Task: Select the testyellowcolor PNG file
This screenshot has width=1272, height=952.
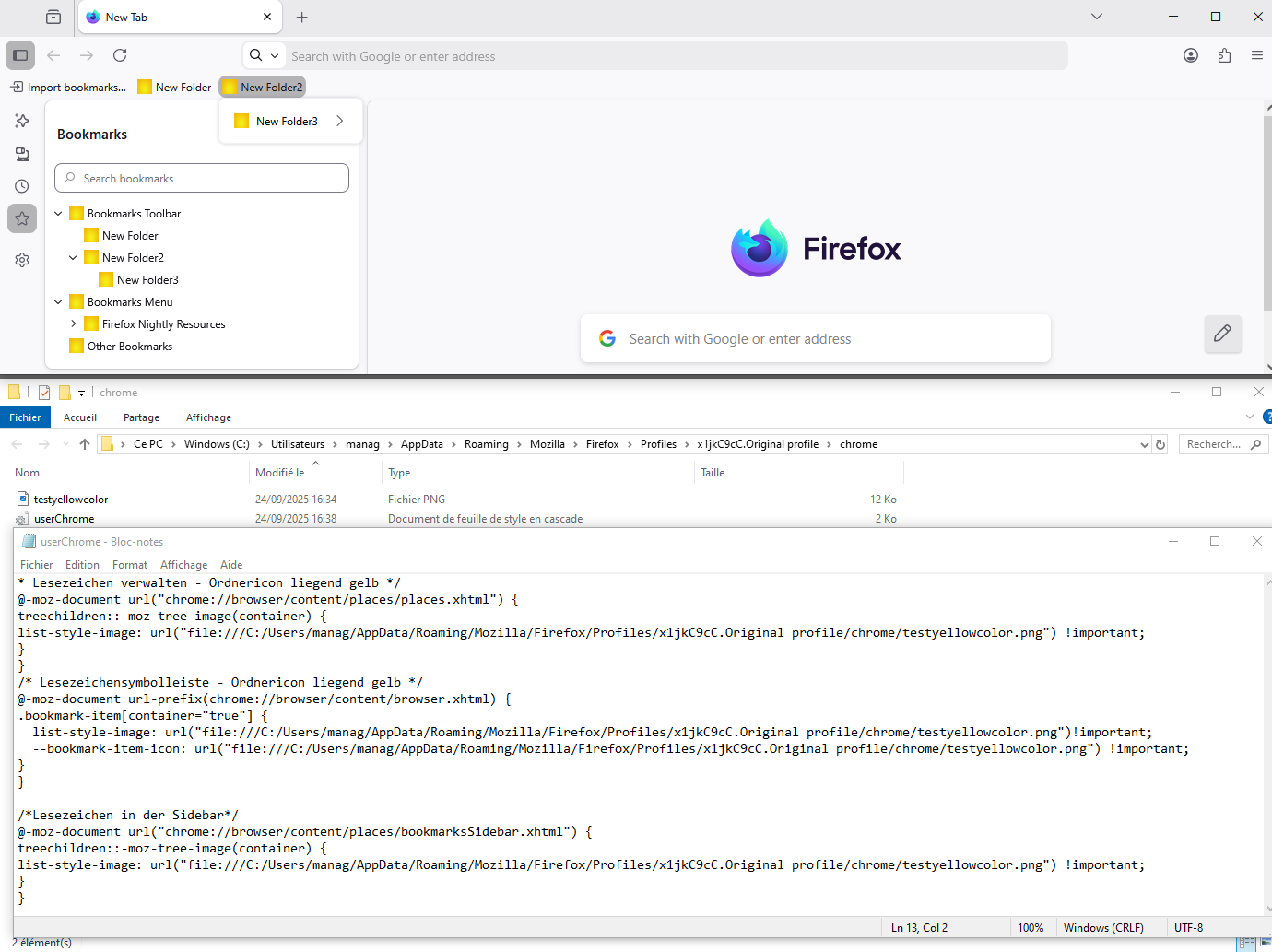Action: tap(71, 500)
